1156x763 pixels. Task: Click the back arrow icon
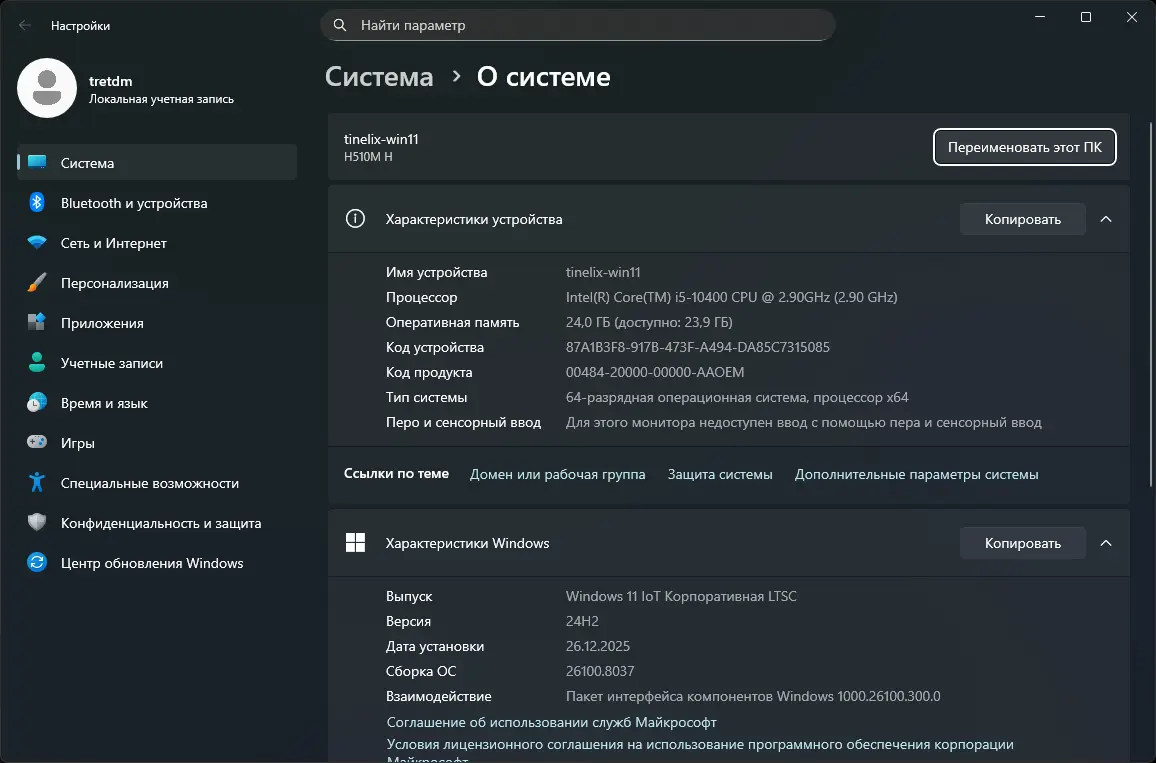point(25,25)
